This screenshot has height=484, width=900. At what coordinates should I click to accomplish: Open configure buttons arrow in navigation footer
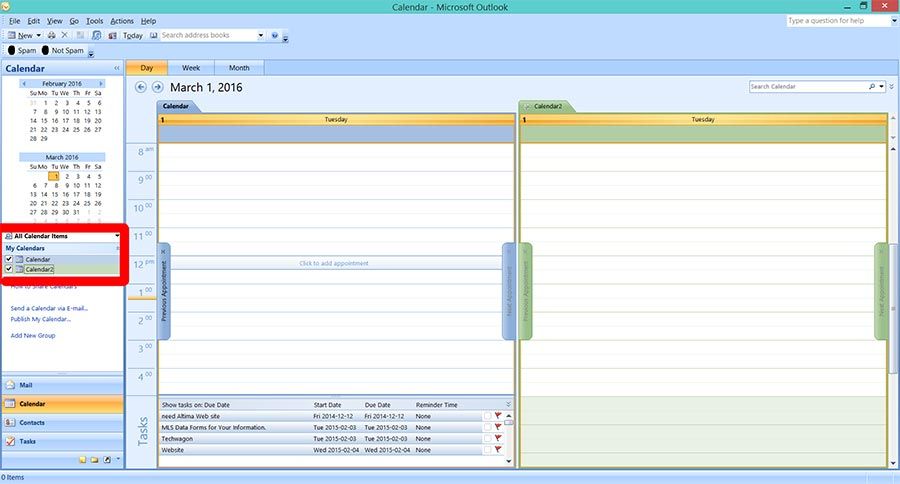[118, 459]
